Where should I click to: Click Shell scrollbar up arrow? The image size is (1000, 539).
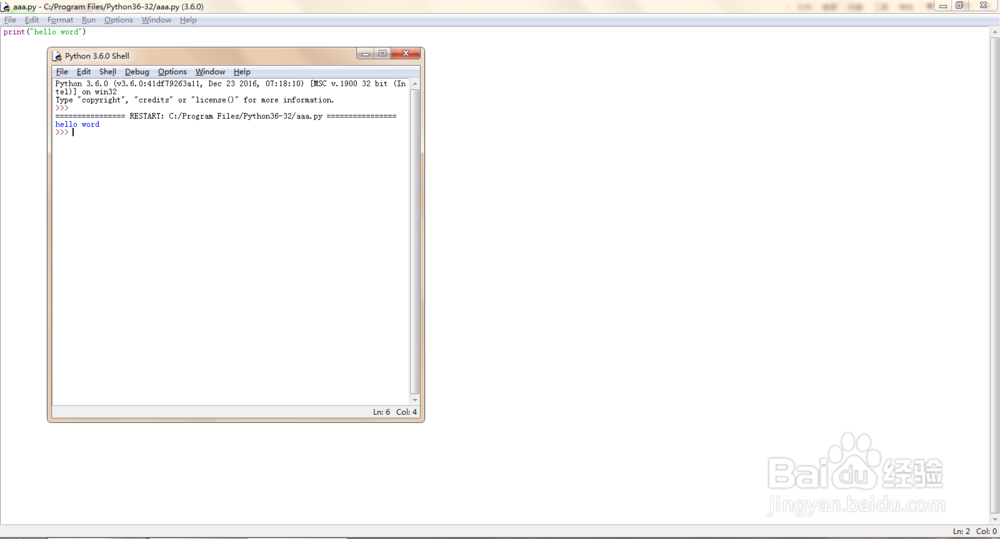click(415, 84)
